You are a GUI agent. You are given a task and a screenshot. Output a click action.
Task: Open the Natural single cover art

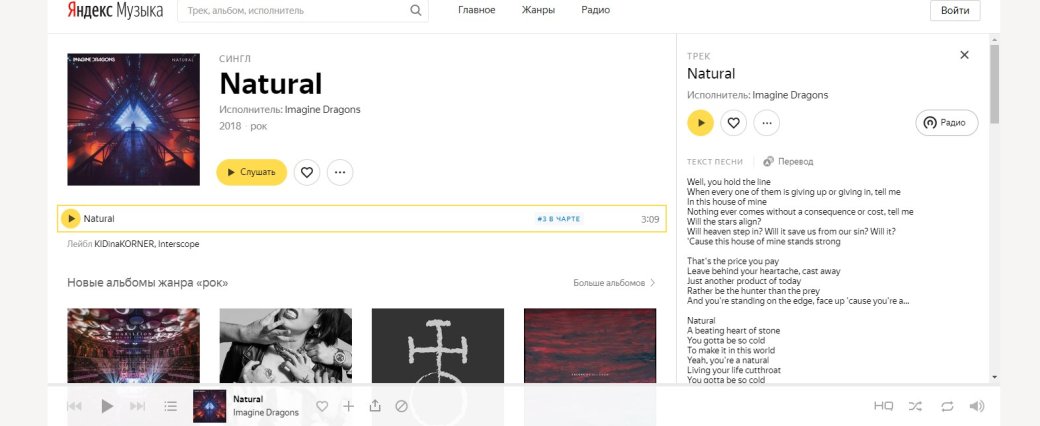pos(133,119)
